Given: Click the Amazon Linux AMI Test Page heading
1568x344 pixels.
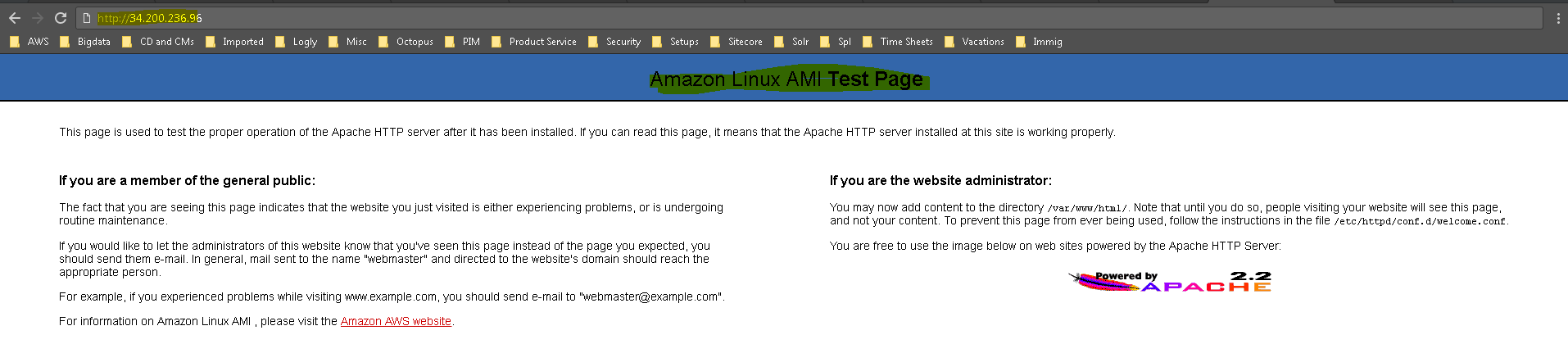Looking at the screenshot, I should (786, 79).
